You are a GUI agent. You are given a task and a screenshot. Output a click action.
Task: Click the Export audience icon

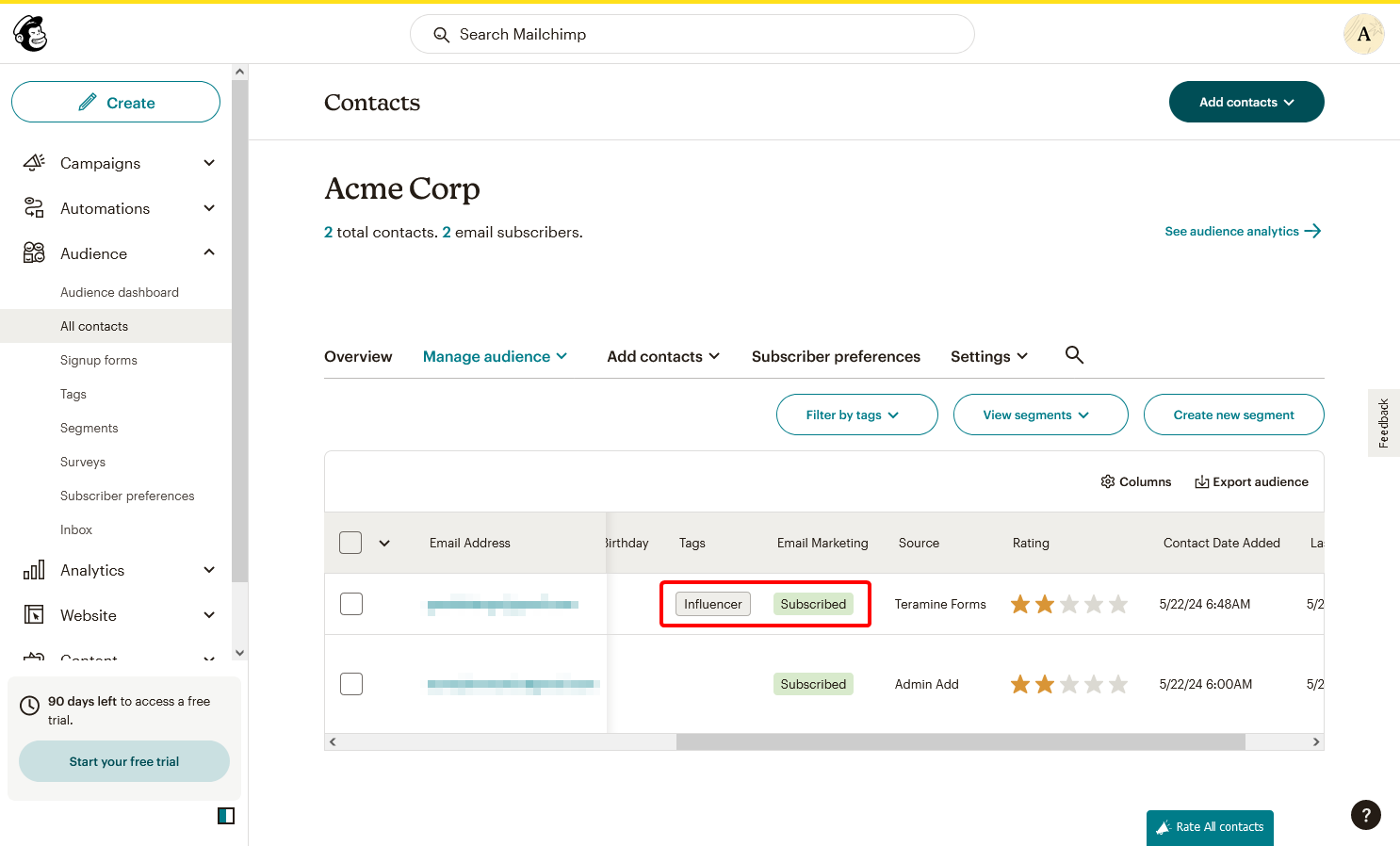coord(1202,482)
